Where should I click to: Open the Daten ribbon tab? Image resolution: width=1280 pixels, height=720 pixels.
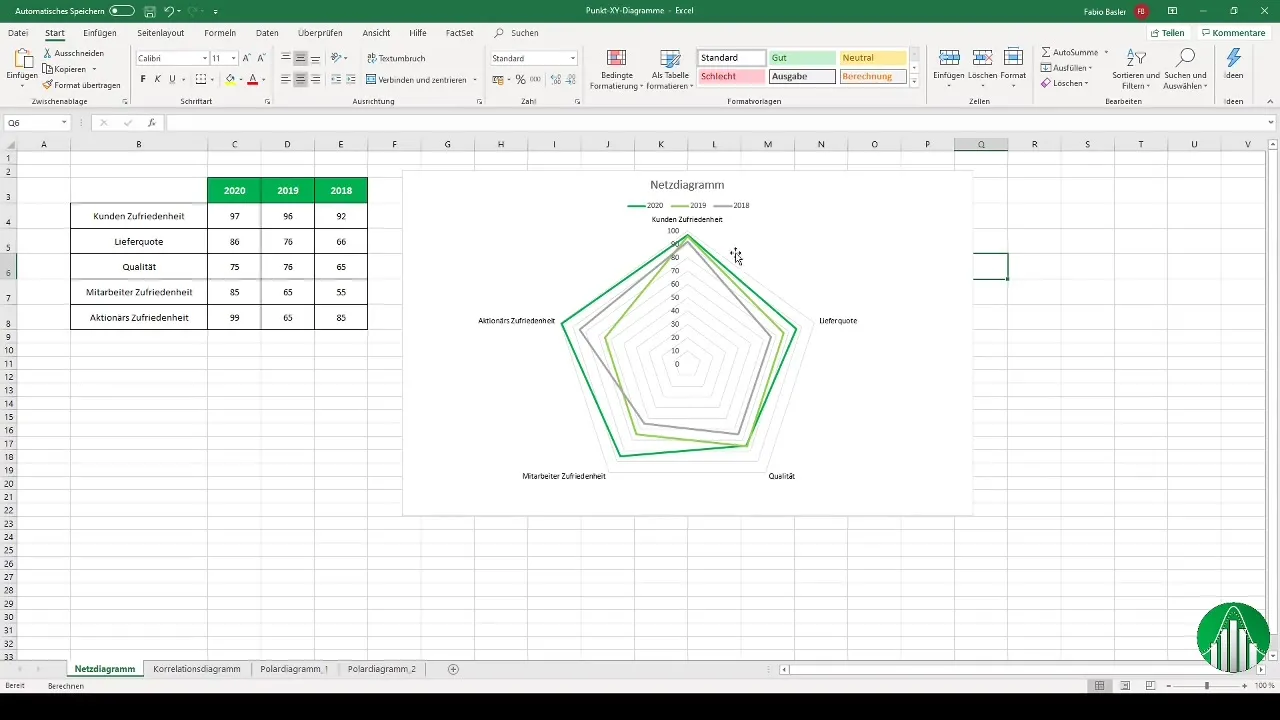[x=267, y=33]
